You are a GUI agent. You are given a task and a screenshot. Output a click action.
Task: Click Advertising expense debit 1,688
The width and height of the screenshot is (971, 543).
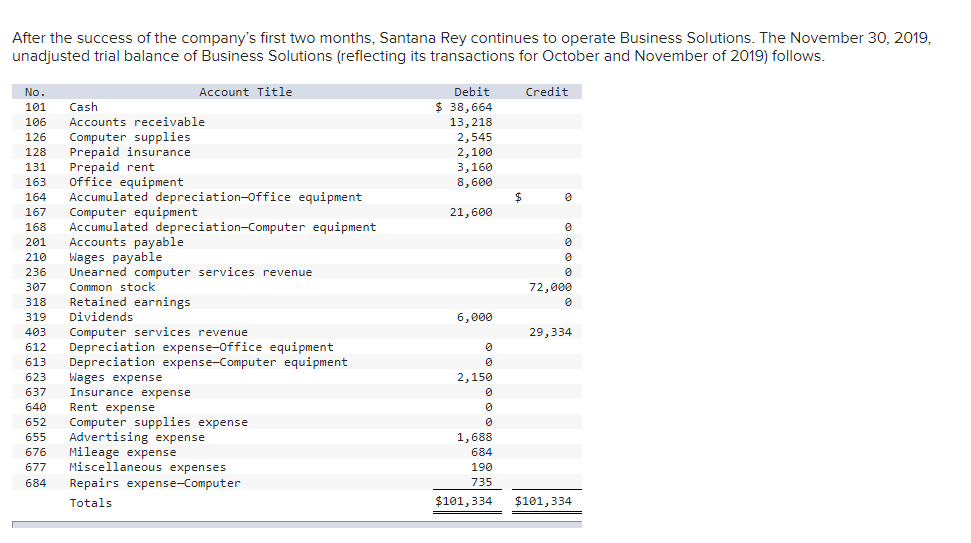click(x=474, y=437)
